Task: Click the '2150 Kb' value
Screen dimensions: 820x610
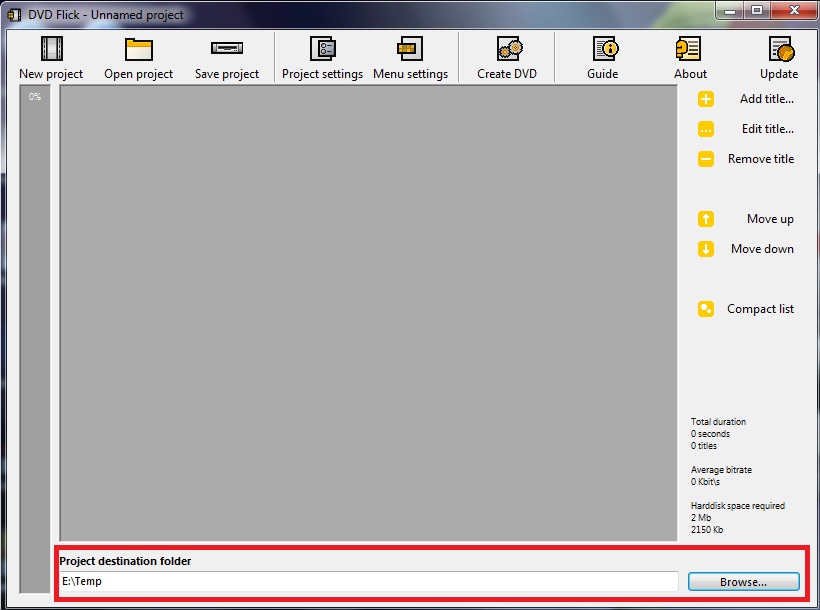Action: coord(707,530)
